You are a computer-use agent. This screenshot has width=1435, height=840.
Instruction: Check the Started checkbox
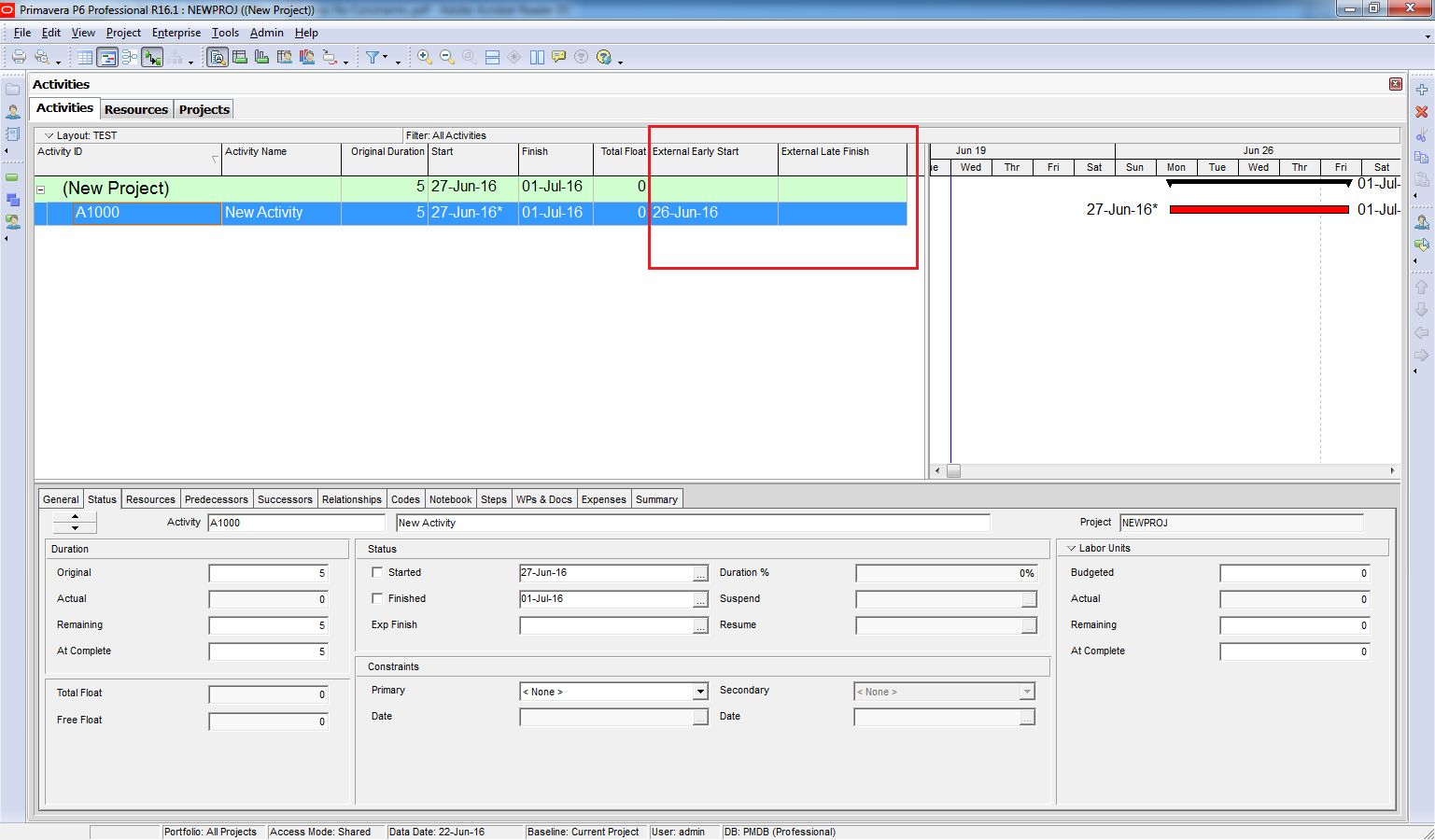377,572
